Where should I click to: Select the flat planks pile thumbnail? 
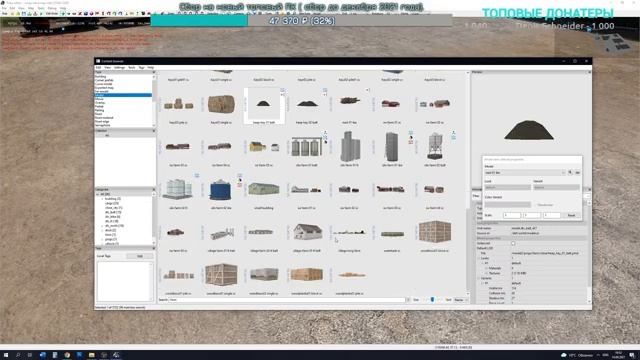[351, 275]
